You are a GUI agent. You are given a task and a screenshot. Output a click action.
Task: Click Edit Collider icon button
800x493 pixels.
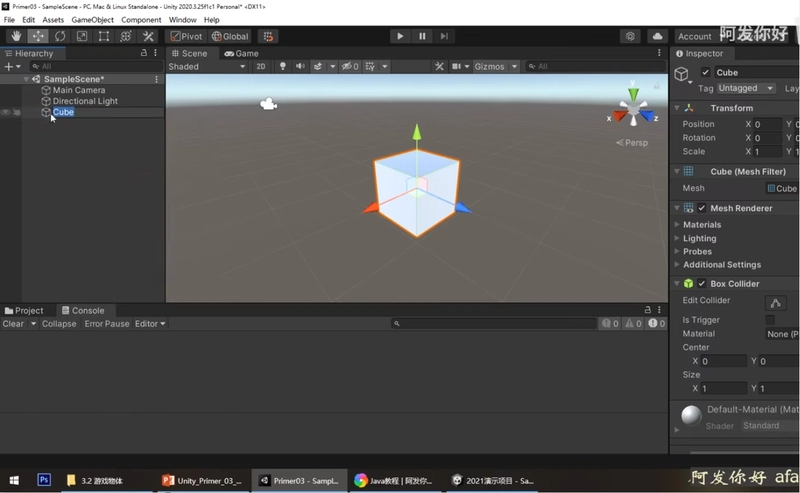click(776, 303)
